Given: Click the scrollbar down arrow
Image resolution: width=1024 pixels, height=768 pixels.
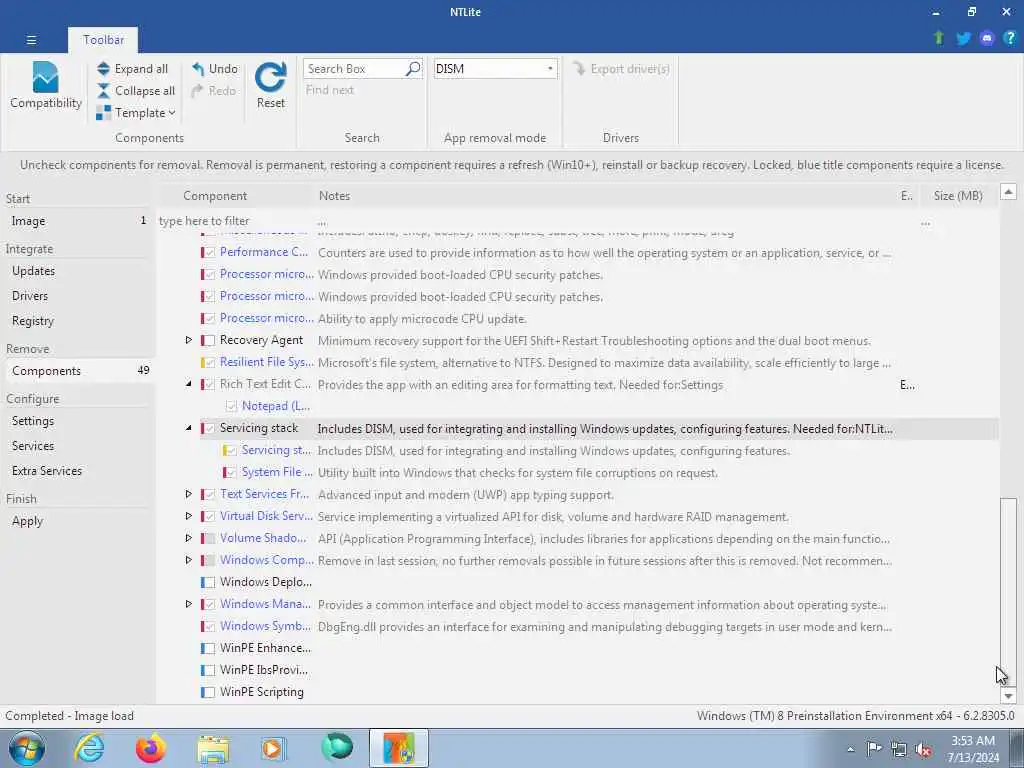Looking at the screenshot, I should point(1008,696).
